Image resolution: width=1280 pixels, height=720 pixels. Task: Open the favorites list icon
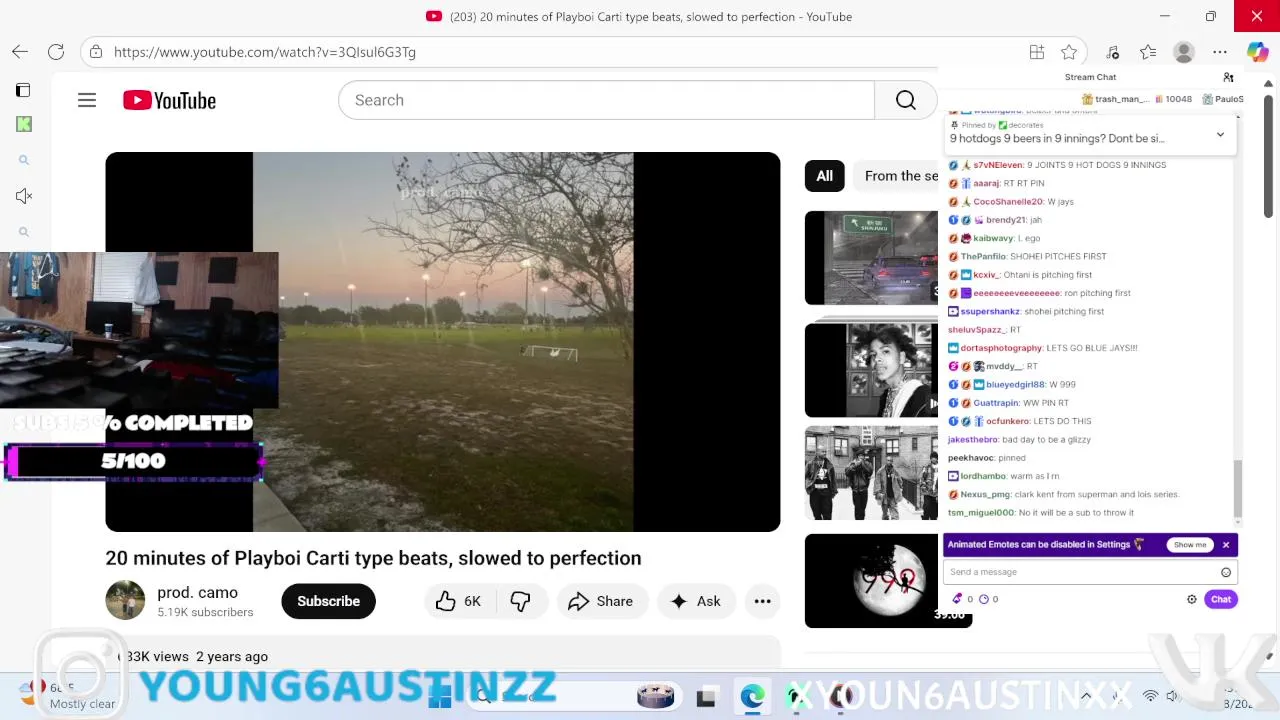click(x=1148, y=52)
